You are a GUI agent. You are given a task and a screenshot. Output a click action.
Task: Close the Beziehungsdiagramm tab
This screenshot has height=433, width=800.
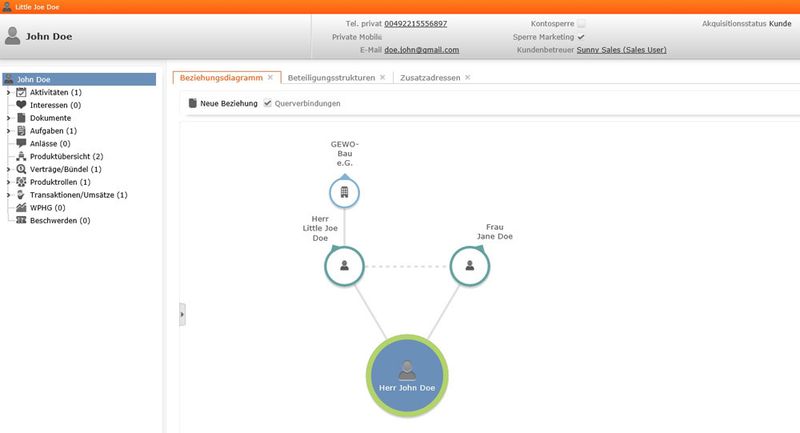[270, 78]
